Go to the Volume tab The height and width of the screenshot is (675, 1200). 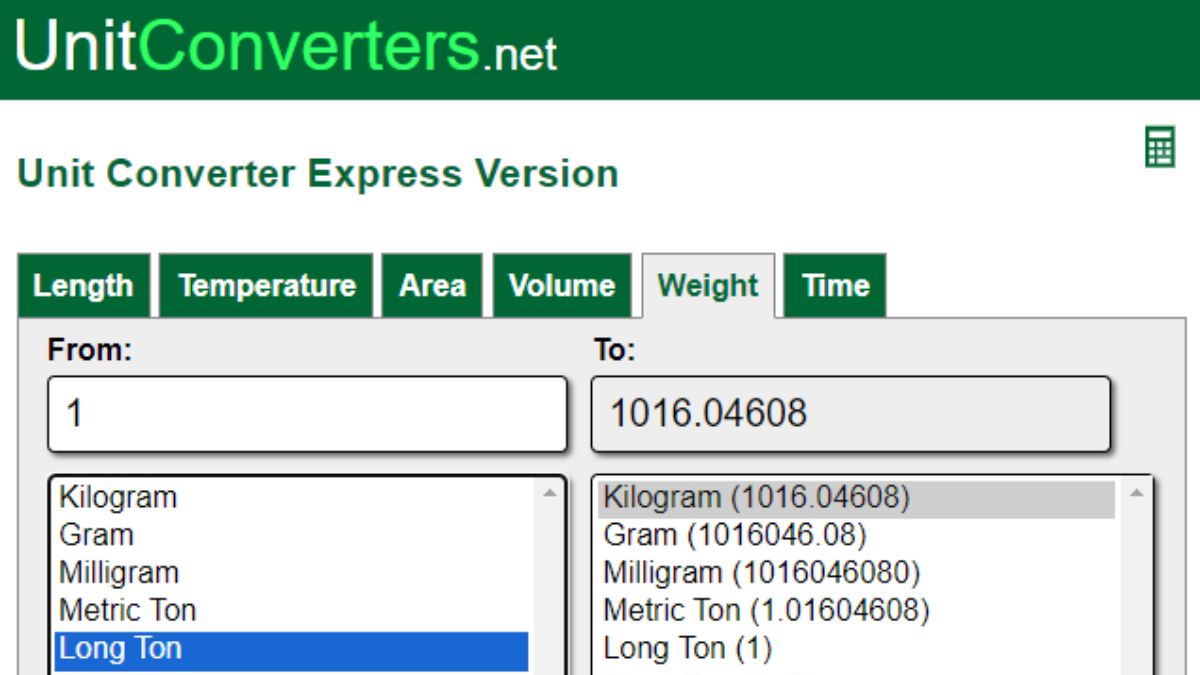click(561, 286)
